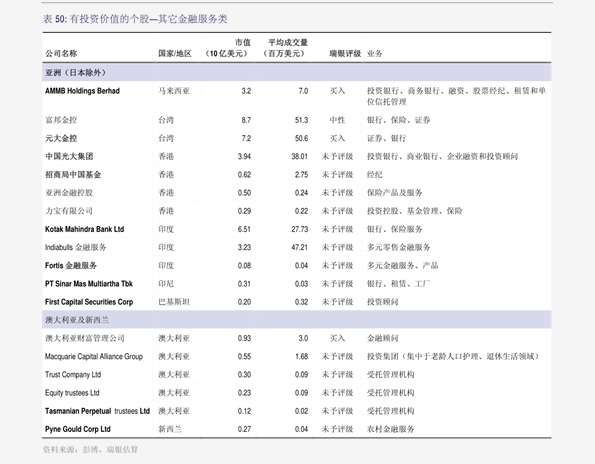Click country cell '巴基斯坦'

pos(174,302)
